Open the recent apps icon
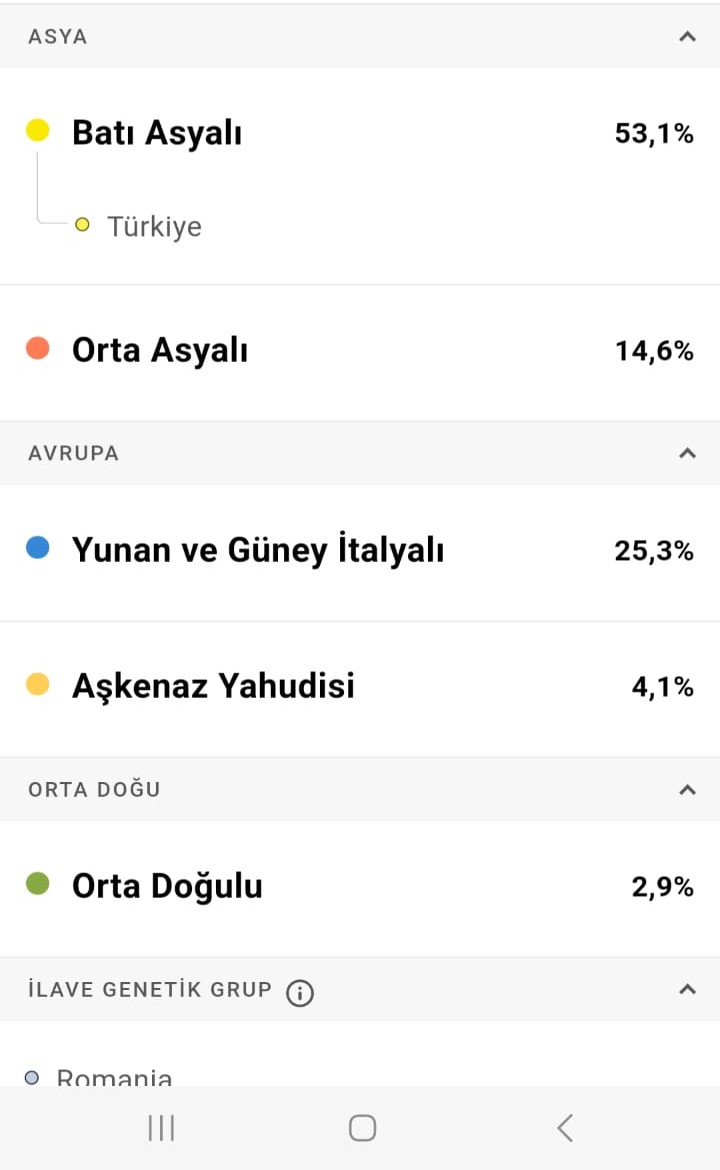Screen dimensions: 720x1170 click(161, 1127)
